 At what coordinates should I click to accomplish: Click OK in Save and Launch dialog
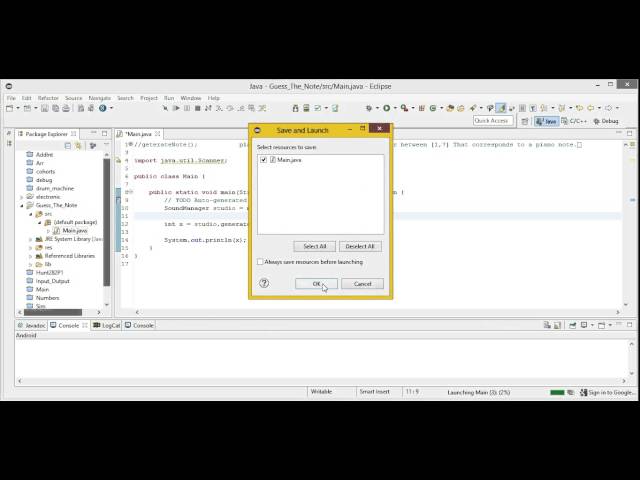point(316,284)
